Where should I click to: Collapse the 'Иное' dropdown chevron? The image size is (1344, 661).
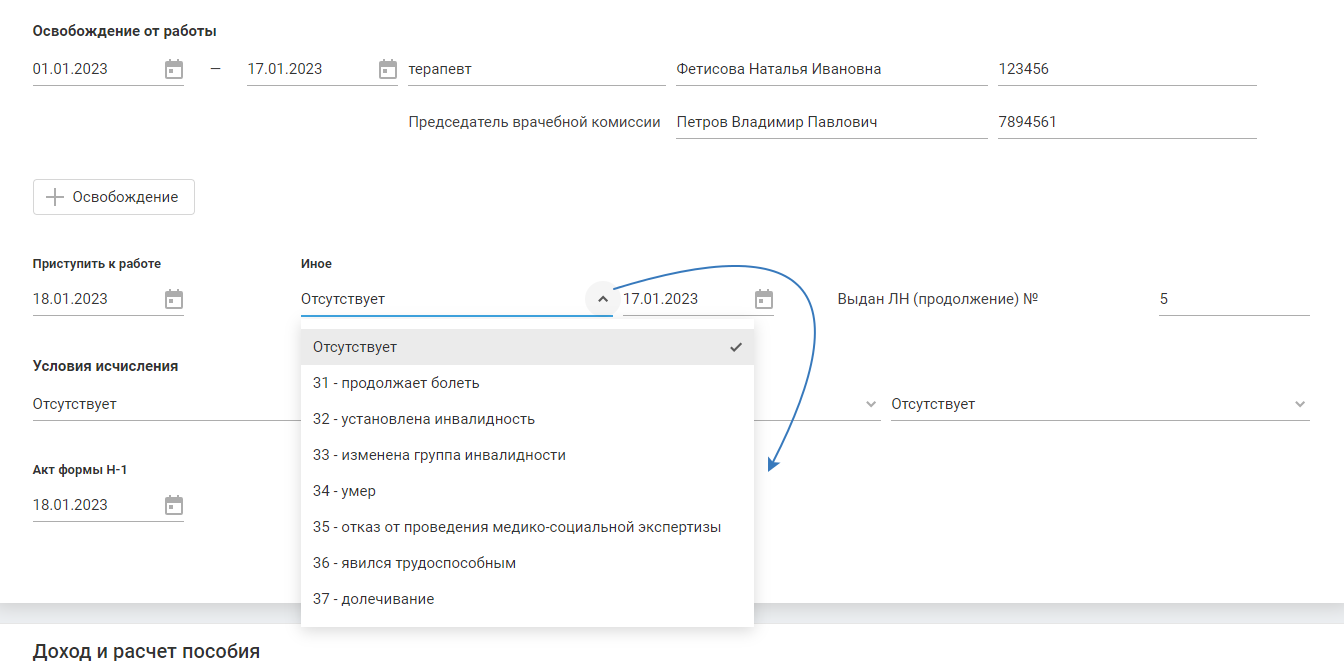pyautogui.click(x=601, y=299)
